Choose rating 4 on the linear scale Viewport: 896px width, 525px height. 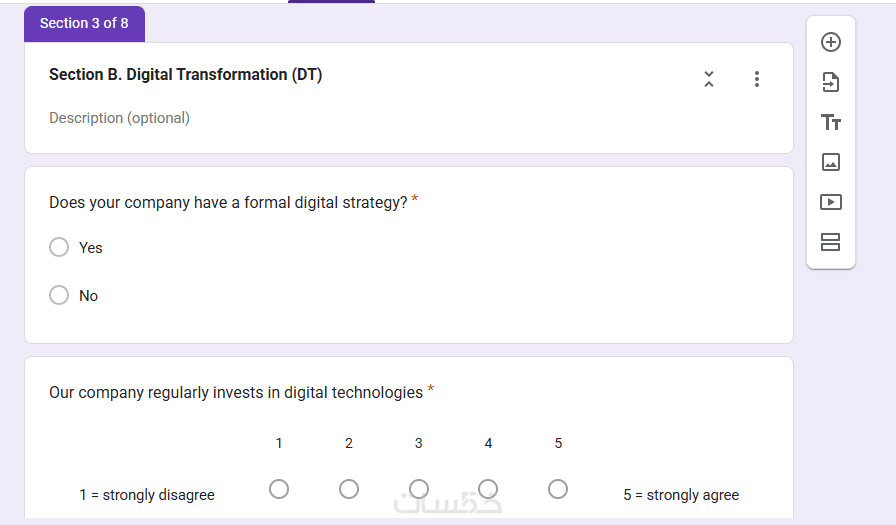[x=488, y=489]
